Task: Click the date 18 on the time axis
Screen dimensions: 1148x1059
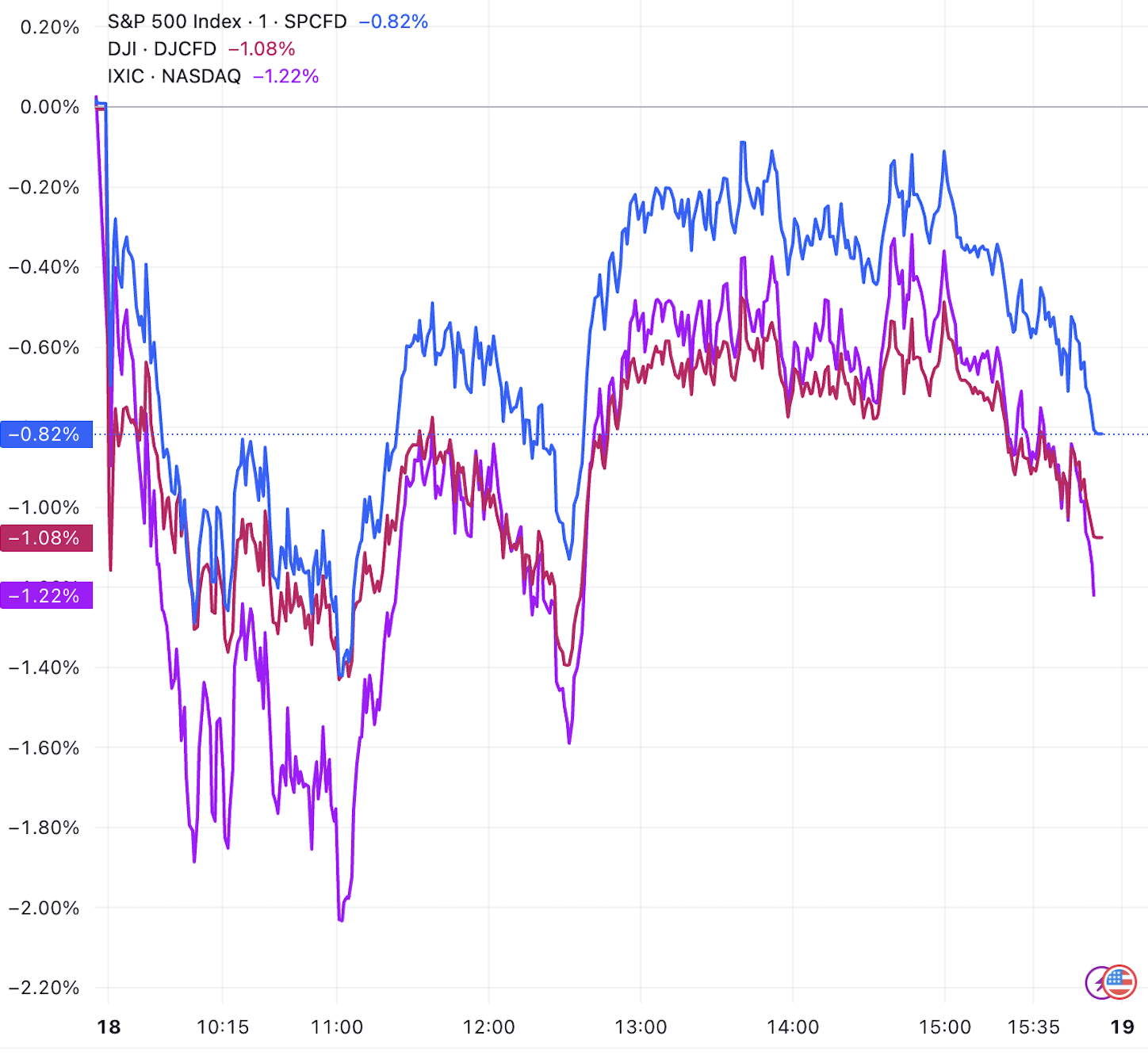Action: point(109,1027)
